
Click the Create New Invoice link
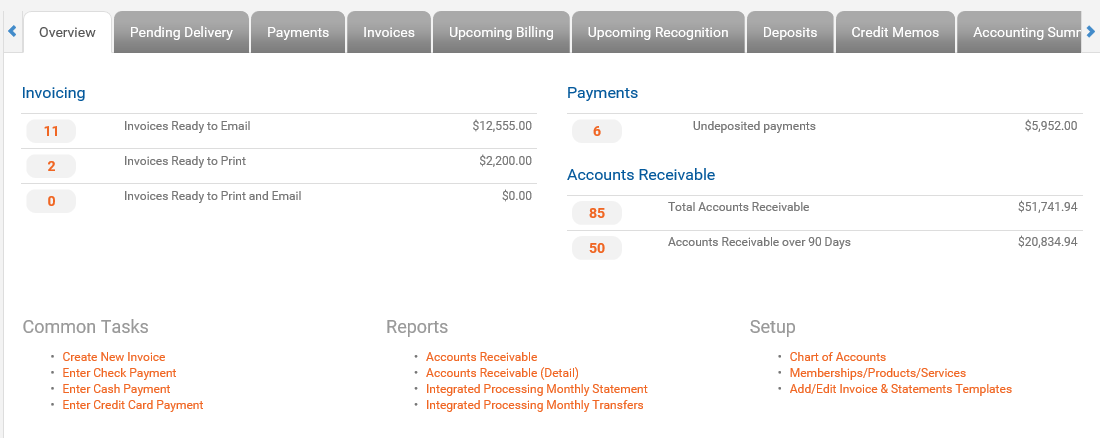coord(114,357)
